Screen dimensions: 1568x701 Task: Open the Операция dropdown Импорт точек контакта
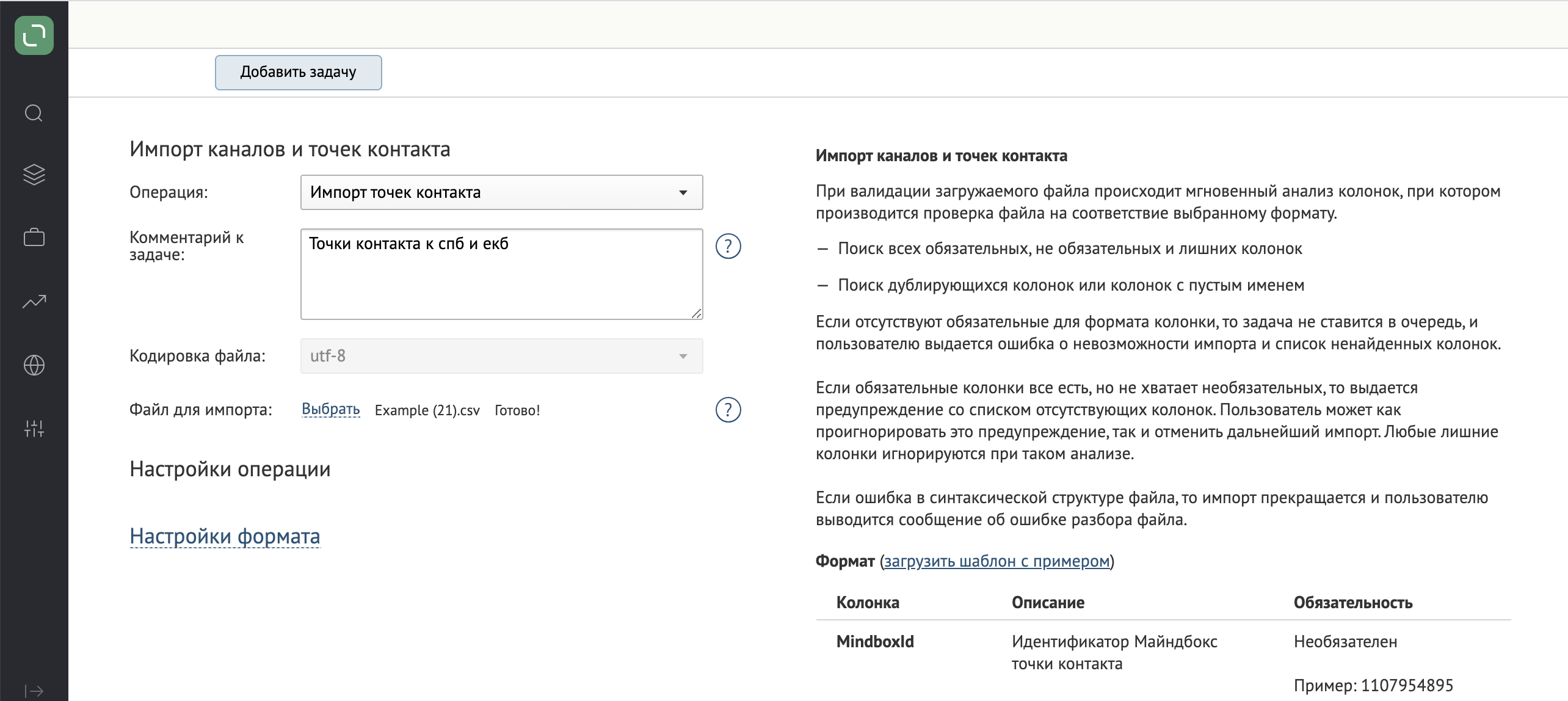501,192
